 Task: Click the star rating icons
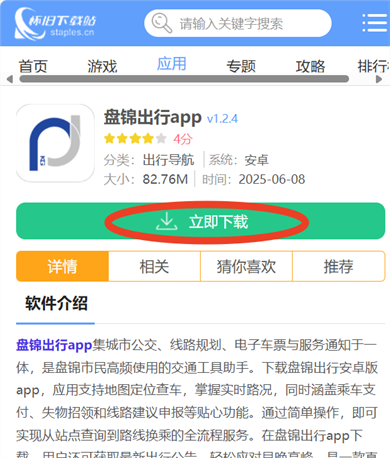coord(135,138)
